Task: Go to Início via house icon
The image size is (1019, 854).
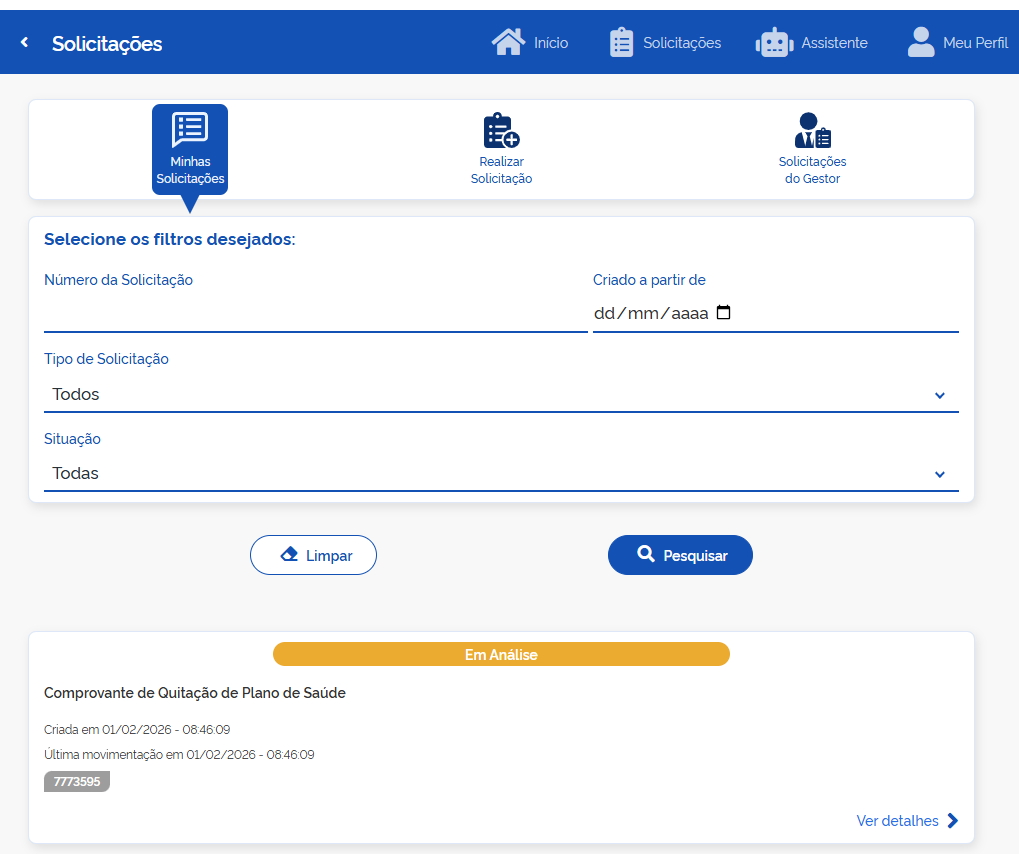Action: (508, 42)
